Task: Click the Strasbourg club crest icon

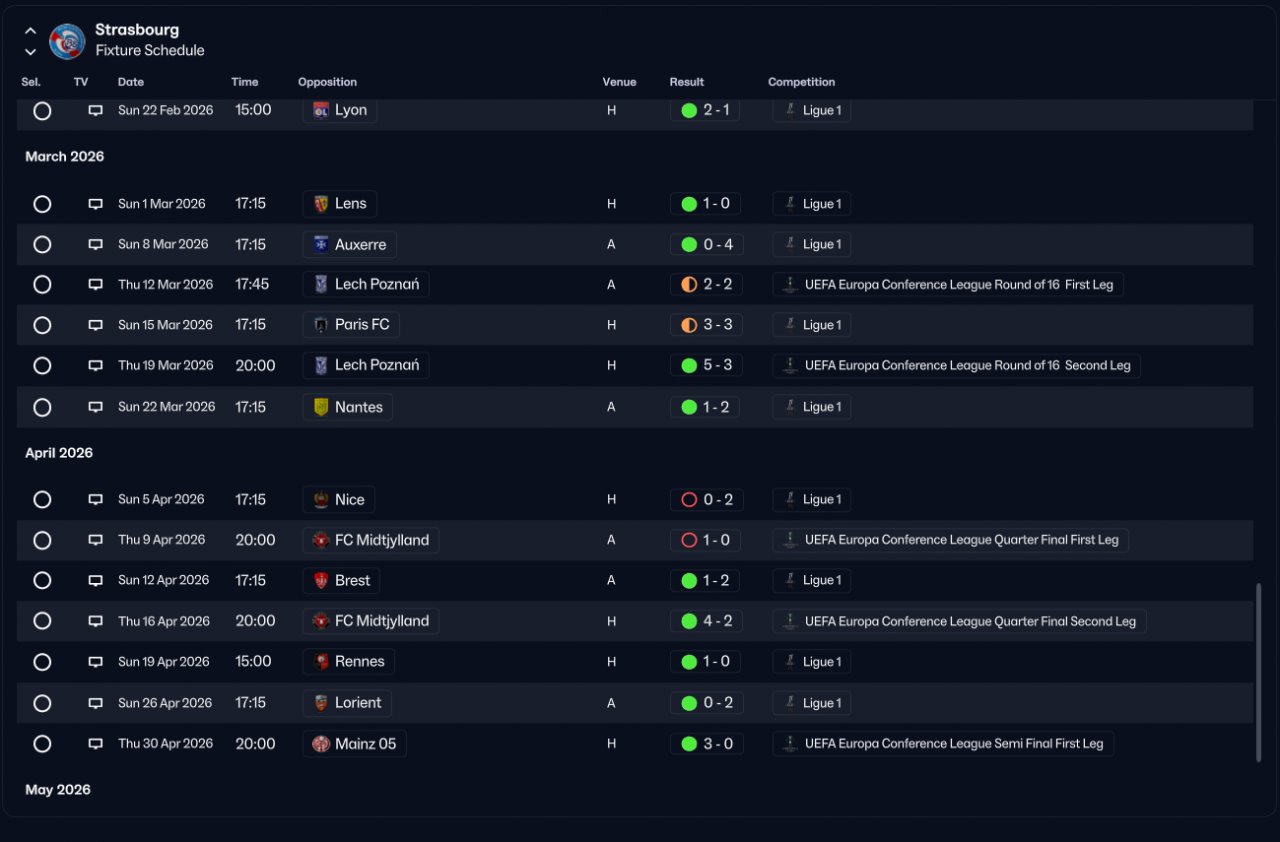Action: point(67,41)
